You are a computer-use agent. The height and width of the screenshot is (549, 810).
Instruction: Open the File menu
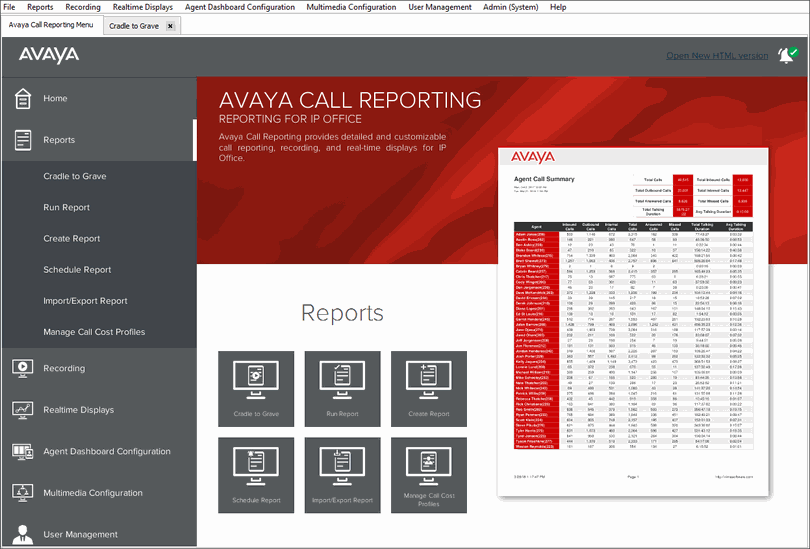(x=9, y=7)
